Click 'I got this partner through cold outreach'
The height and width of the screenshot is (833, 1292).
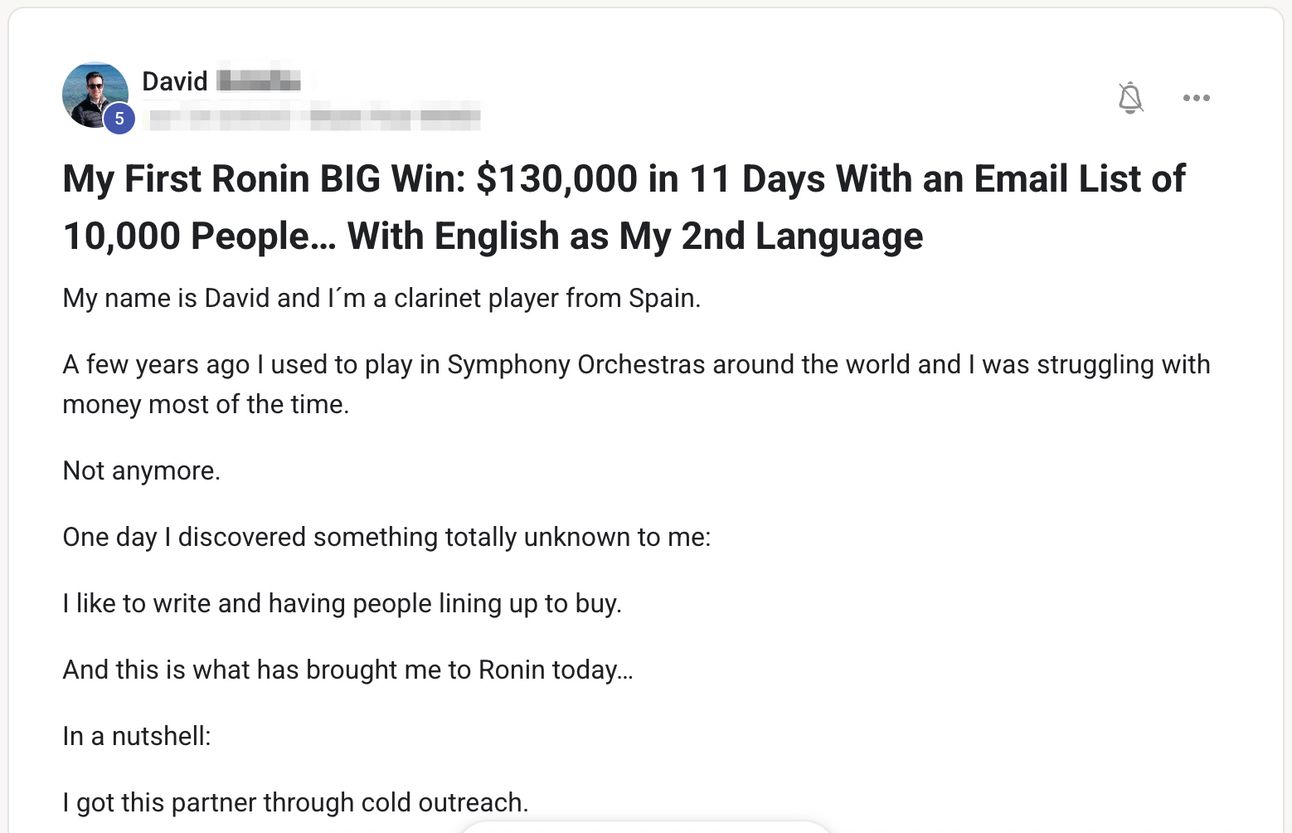[295, 803]
